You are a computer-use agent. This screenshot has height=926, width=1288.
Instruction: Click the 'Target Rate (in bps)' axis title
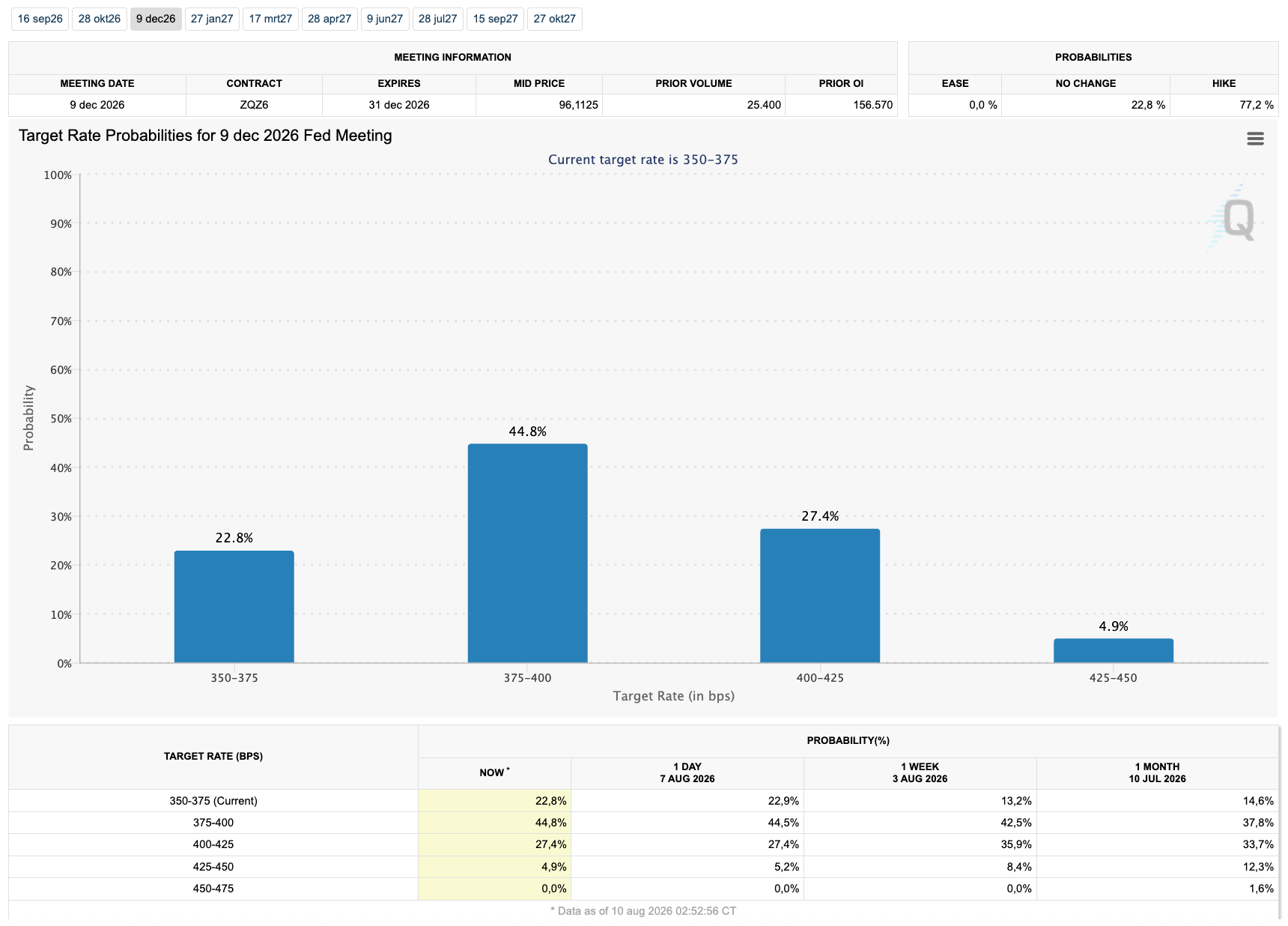tap(674, 696)
